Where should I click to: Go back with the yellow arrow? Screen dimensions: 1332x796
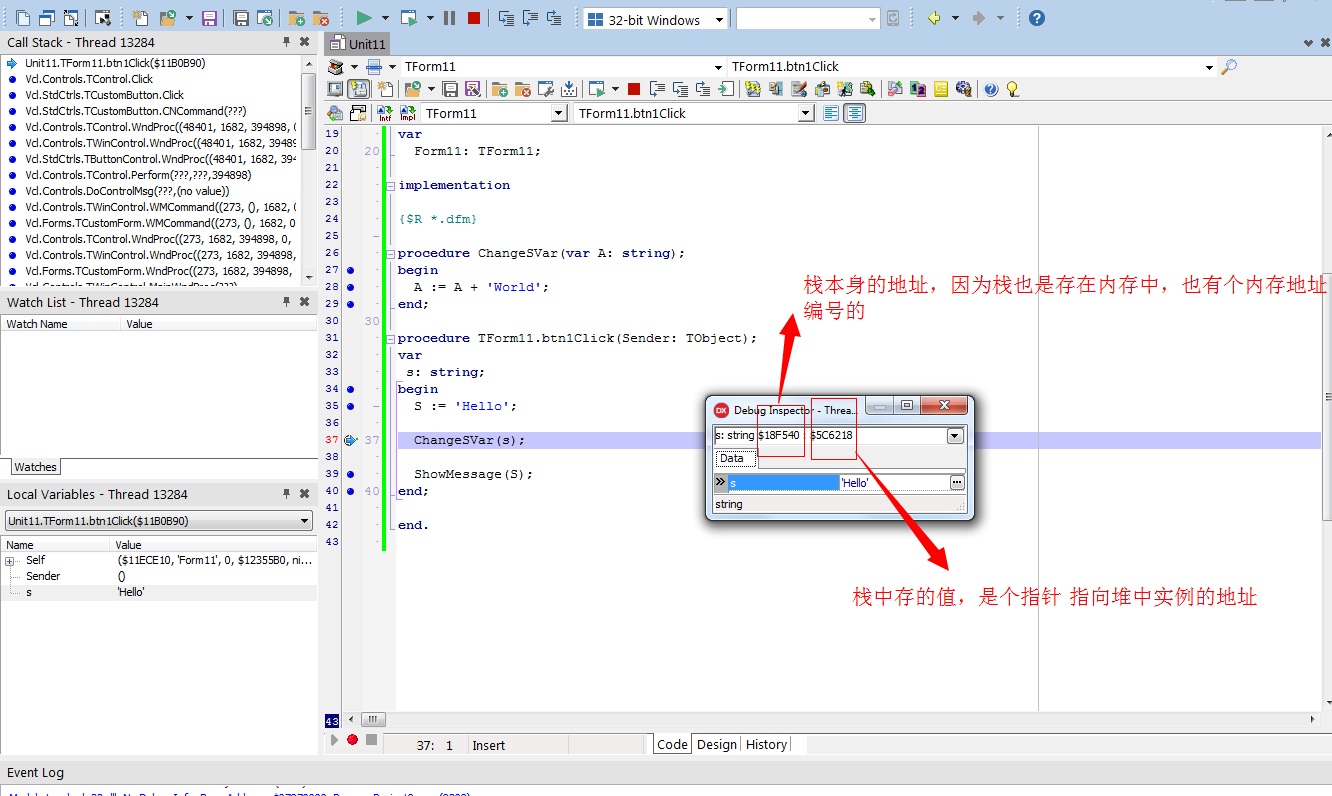point(934,18)
